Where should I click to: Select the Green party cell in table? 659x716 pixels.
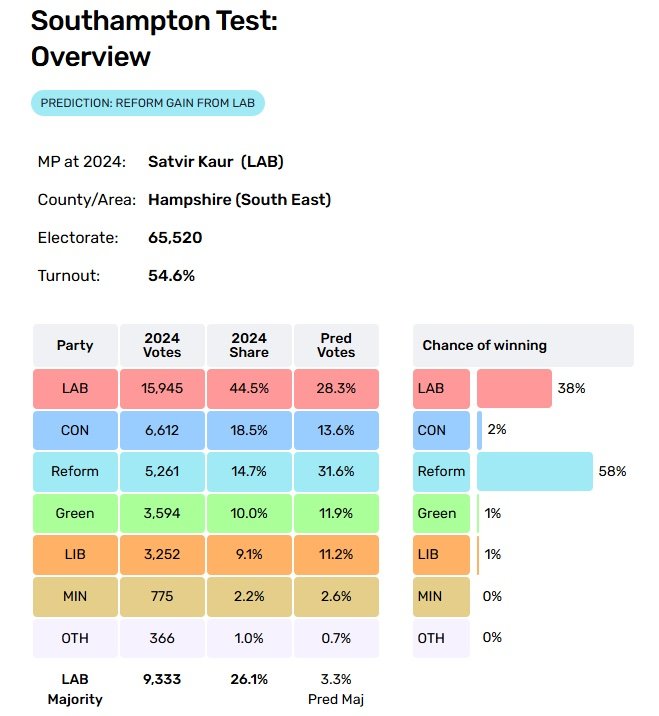tap(75, 513)
